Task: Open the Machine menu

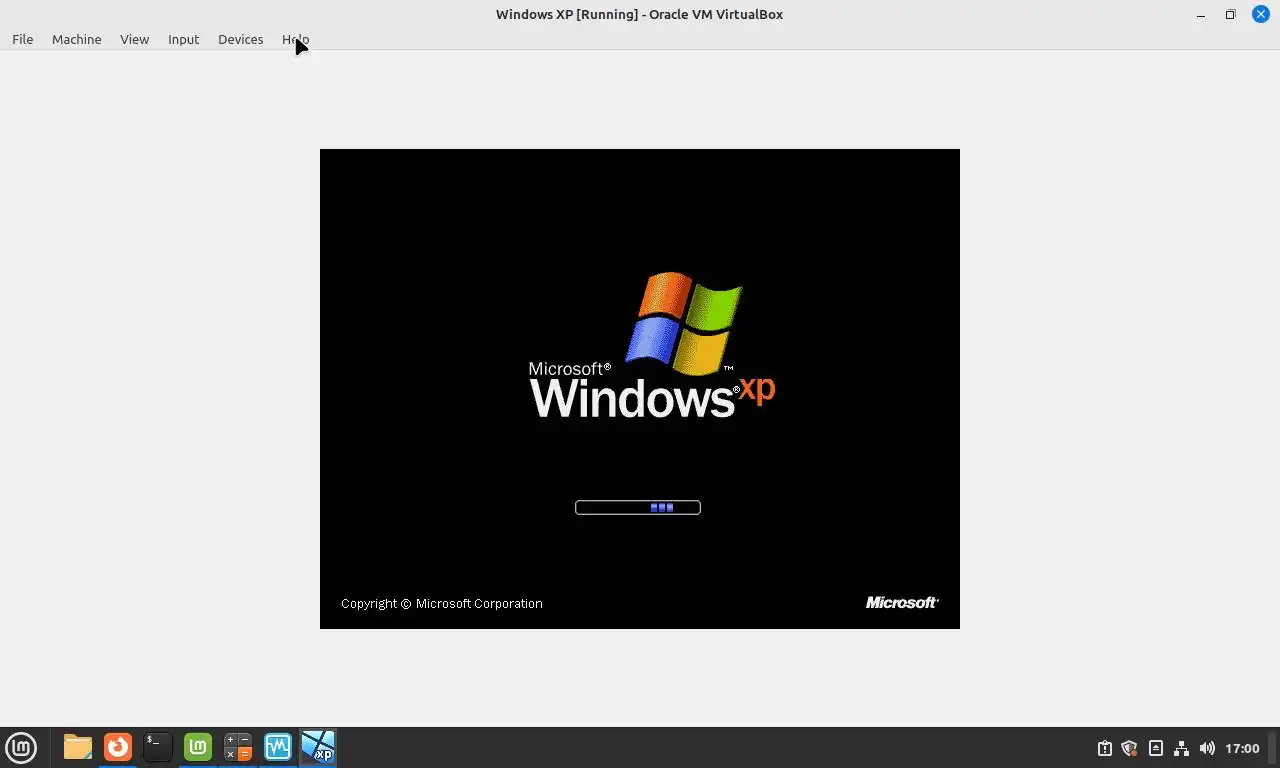Action: coord(76,39)
